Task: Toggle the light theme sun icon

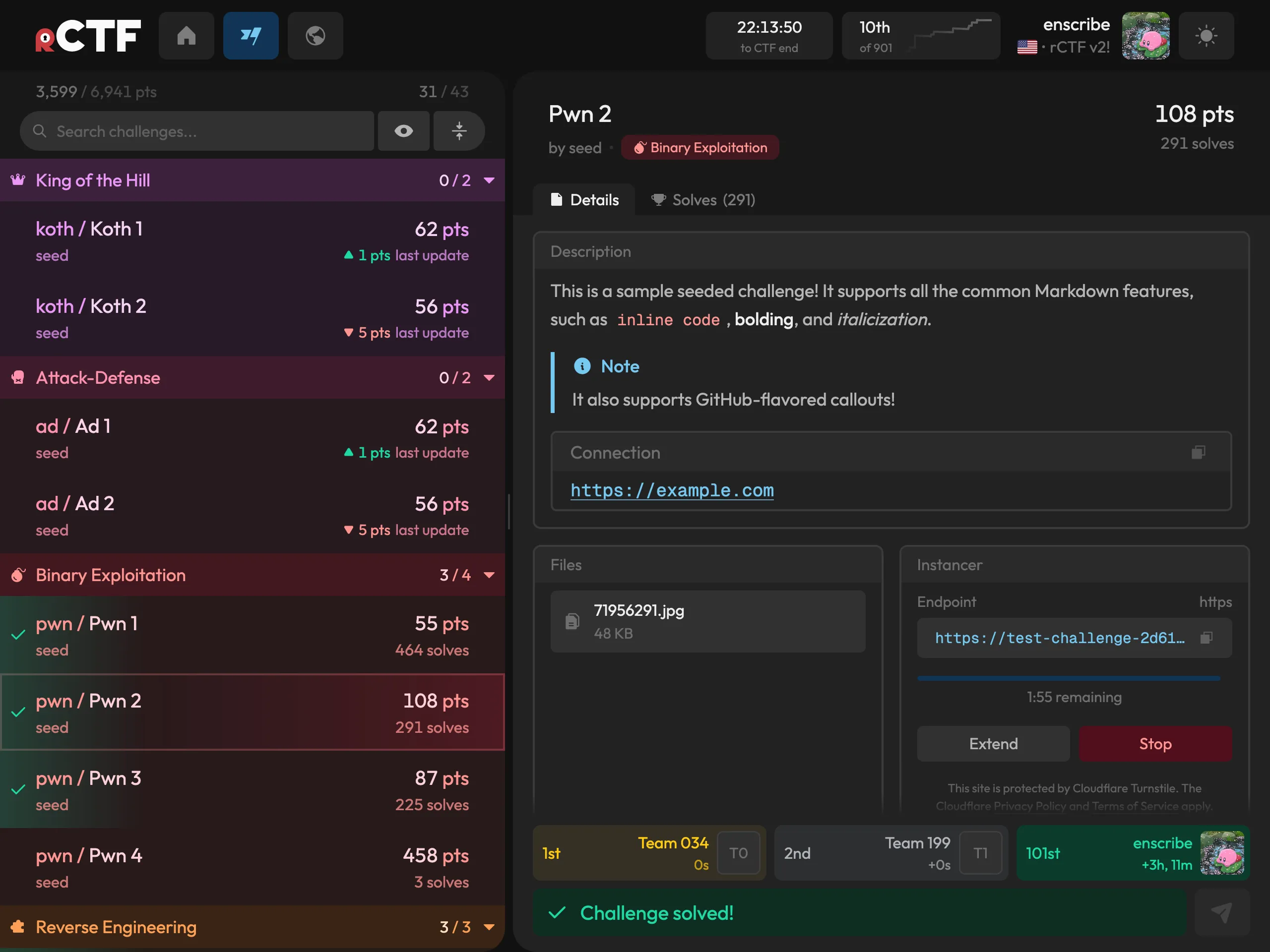Action: (1206, 36)
